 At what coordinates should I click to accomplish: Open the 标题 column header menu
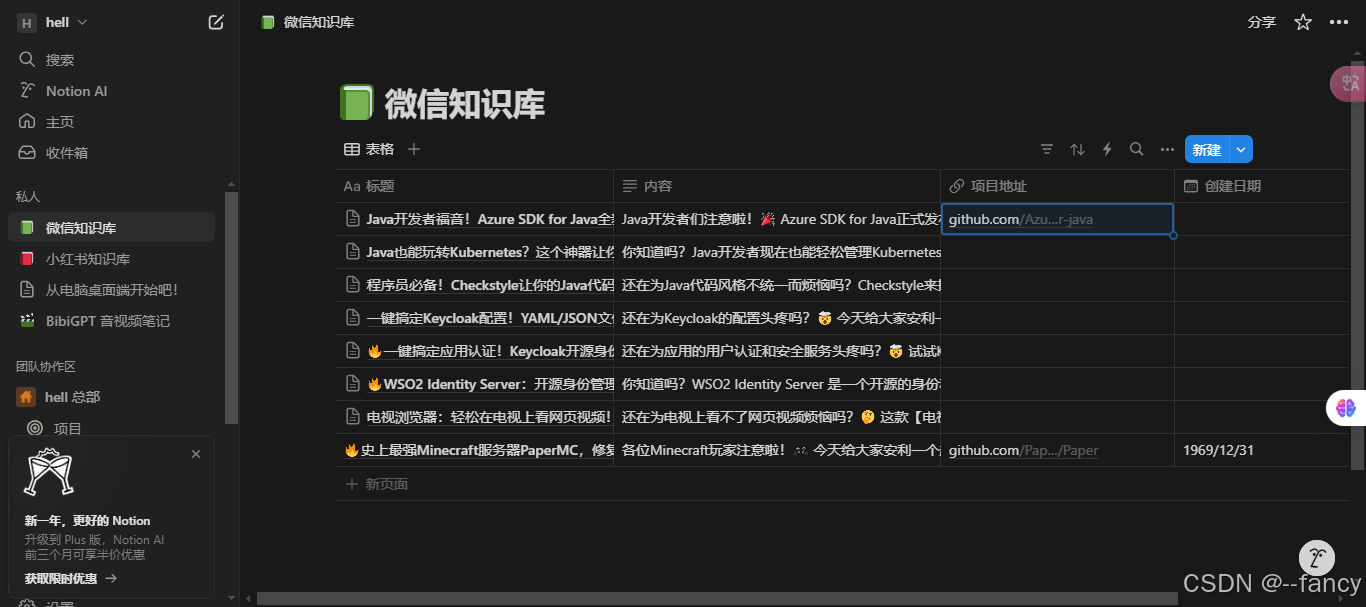click(x=475, y=186)
